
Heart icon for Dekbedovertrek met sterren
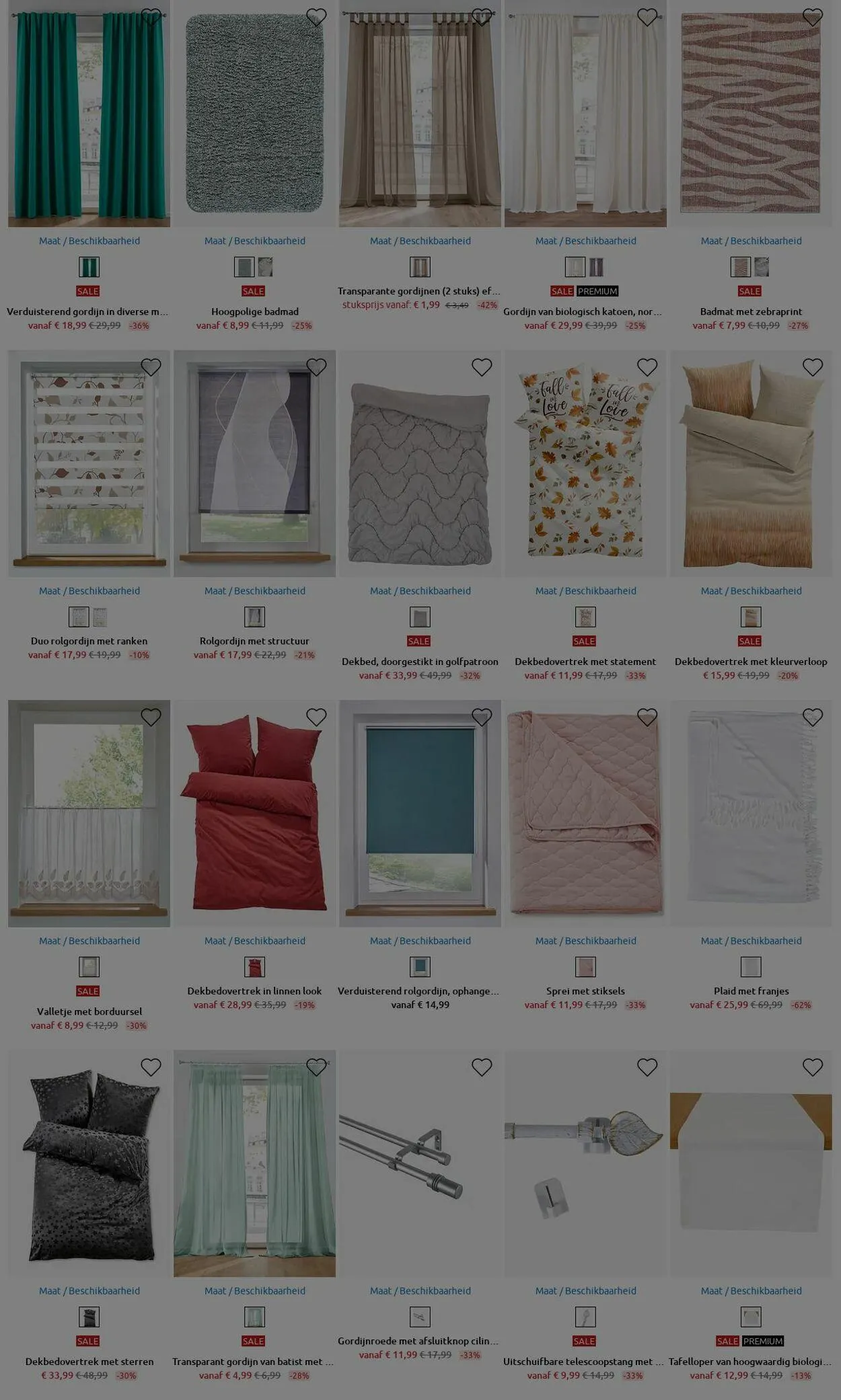151,1067
